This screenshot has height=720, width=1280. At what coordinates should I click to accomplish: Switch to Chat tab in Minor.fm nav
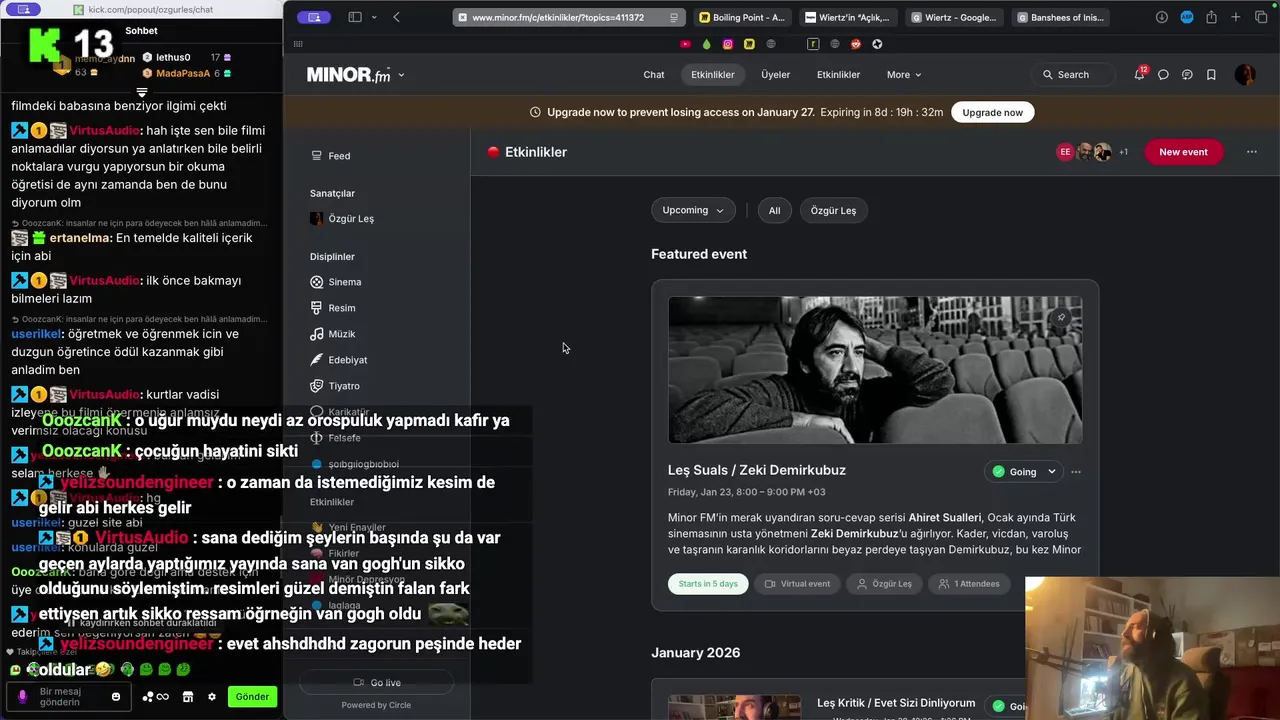654,75
